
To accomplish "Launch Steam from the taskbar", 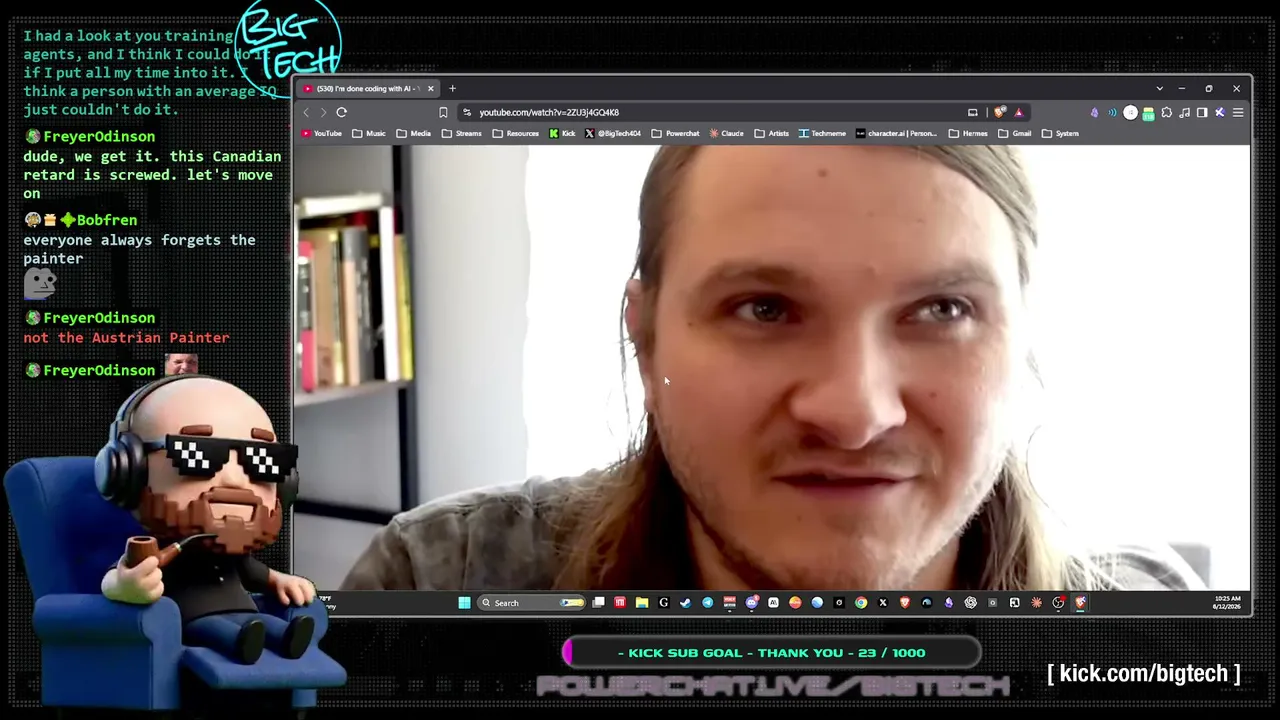I will point(685,603).
